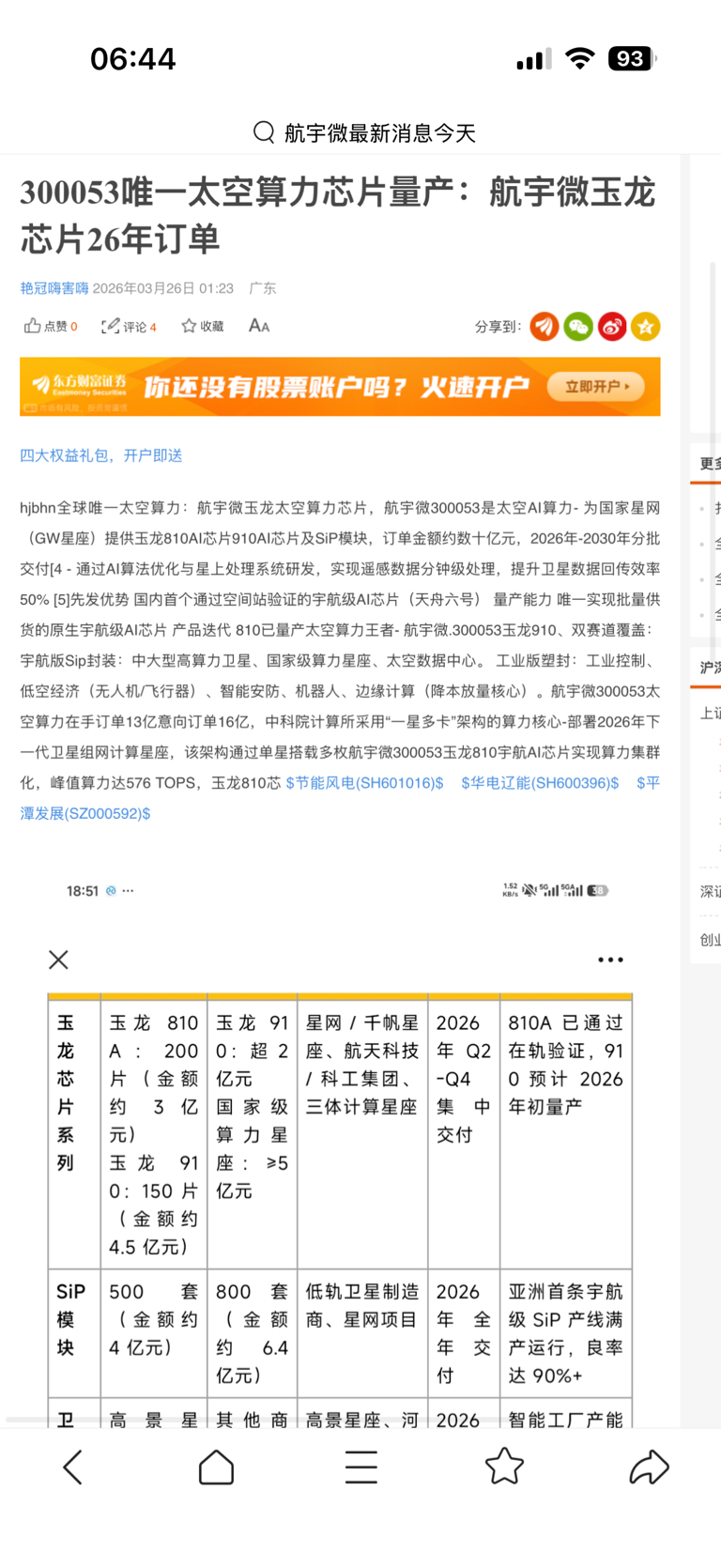Click location text 广东
This screenshot has height=1568, width=721.
coord(263,288)
